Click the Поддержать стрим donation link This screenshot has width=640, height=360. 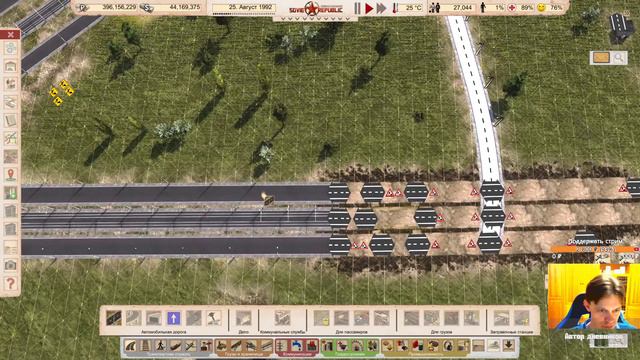(596, 242)
